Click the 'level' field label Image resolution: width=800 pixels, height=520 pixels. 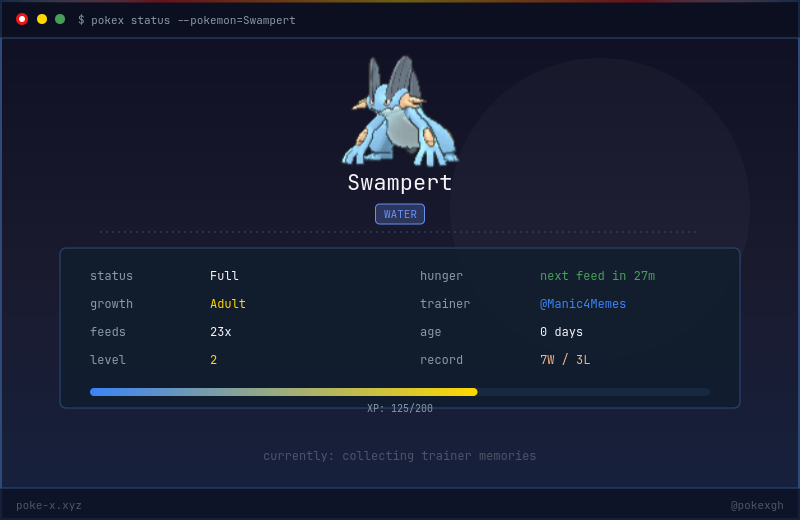[108, 360]
